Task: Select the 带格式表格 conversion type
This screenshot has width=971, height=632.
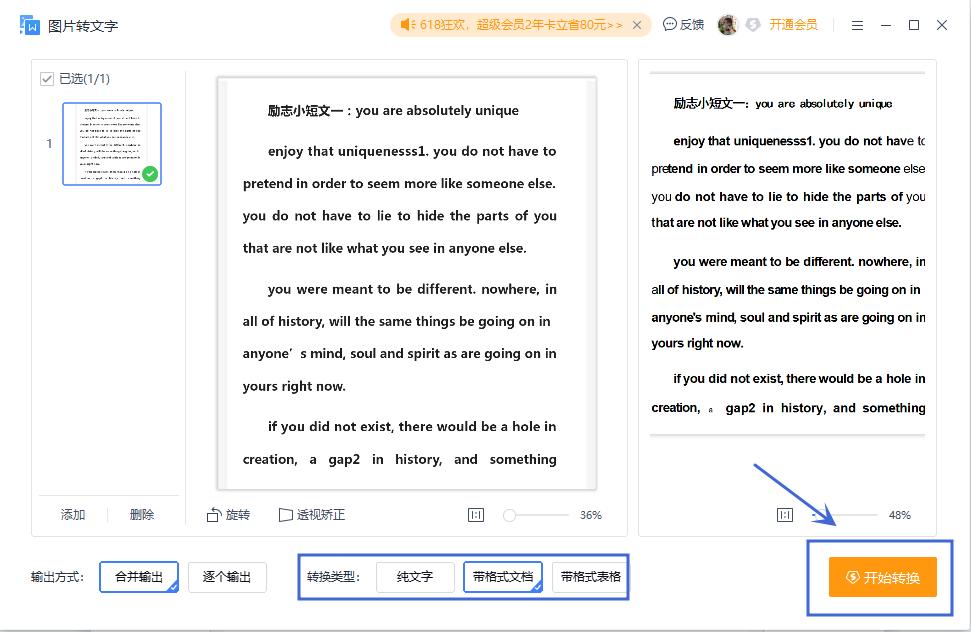Action: click(589, 577)
